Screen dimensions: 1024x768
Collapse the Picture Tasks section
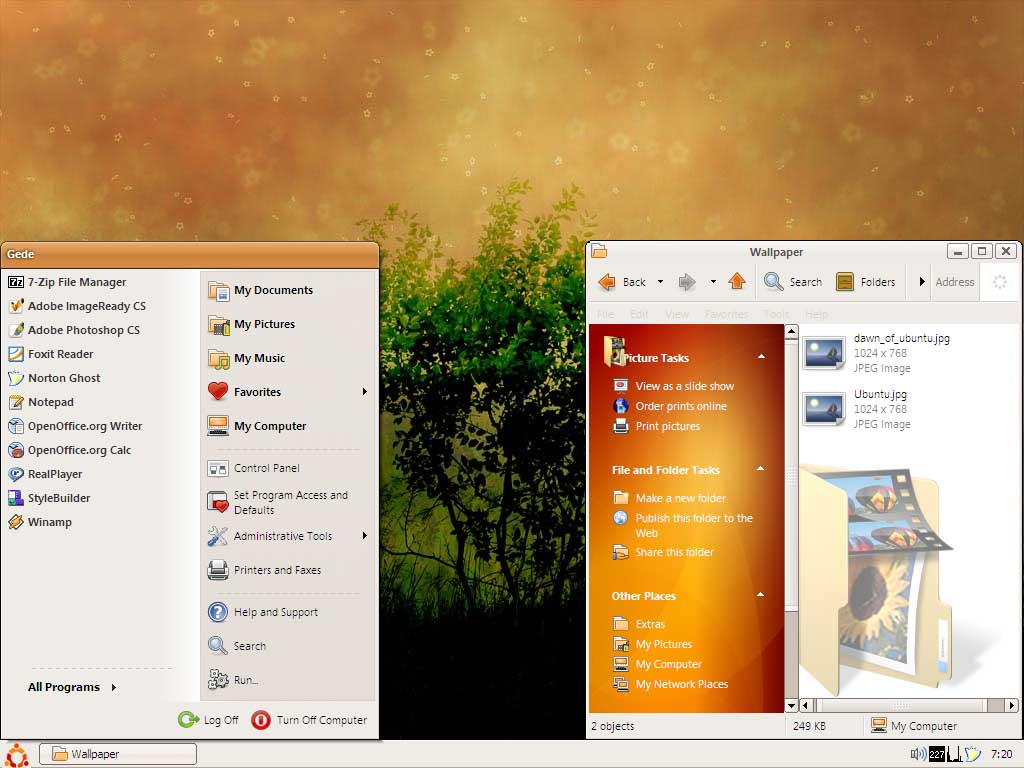[x=761, y=356]
